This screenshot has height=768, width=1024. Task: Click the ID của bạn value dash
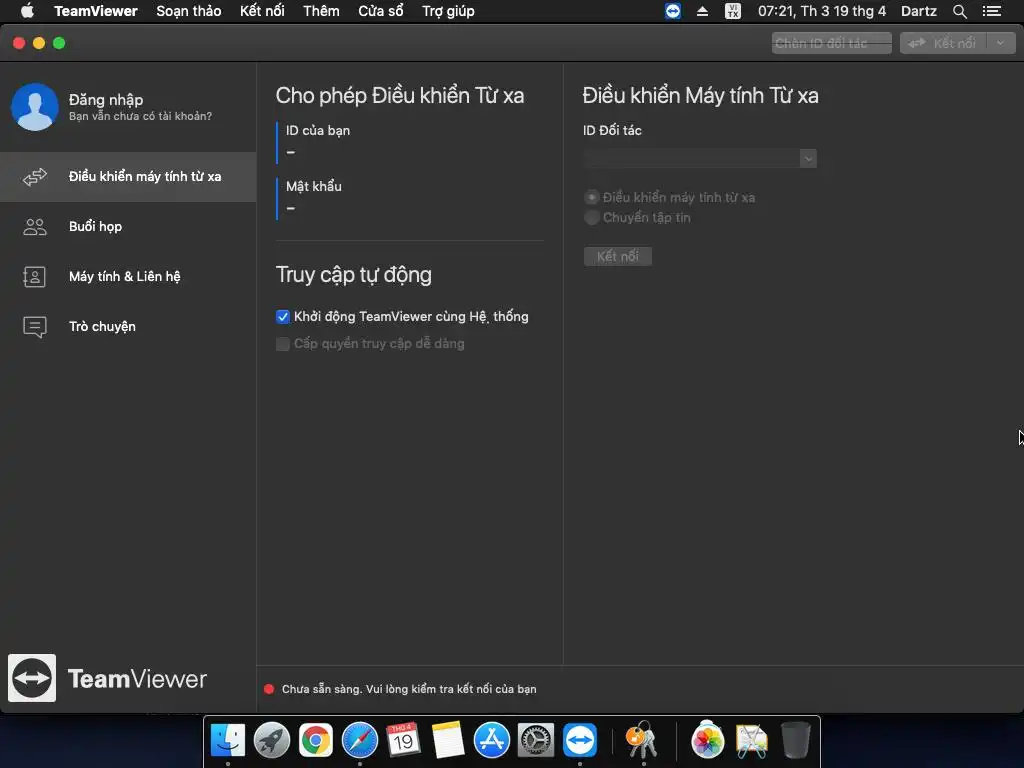pos(291,152)
